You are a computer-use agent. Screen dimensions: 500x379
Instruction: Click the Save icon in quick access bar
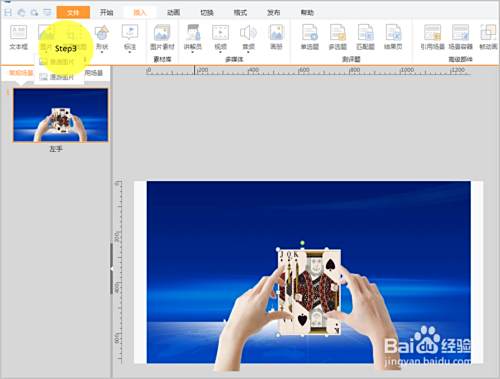8,12
